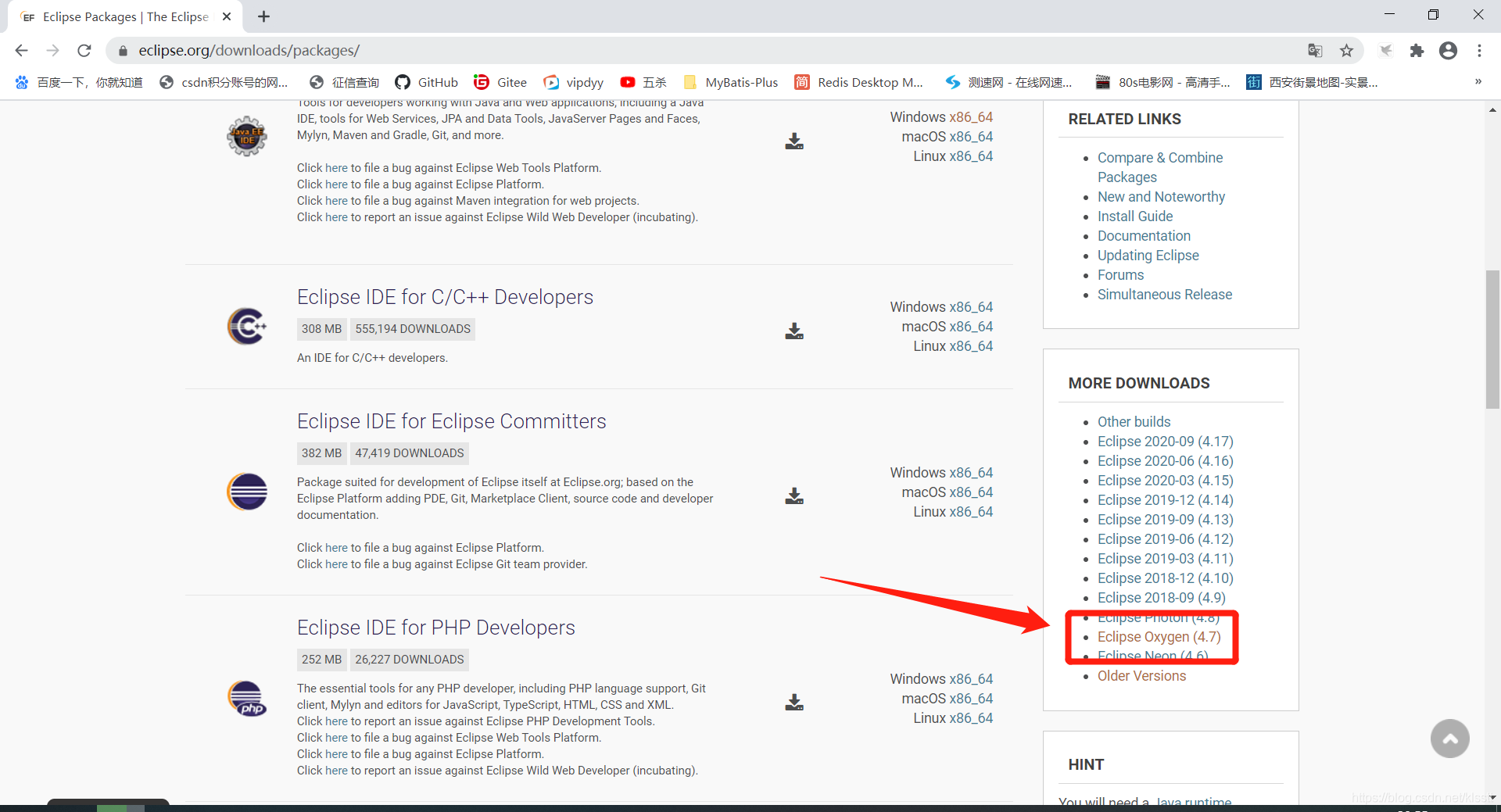This screenshot has width=1501, height=812.
Task: Open the MyBatis-Plus bookmark
Action: point(730,82)
